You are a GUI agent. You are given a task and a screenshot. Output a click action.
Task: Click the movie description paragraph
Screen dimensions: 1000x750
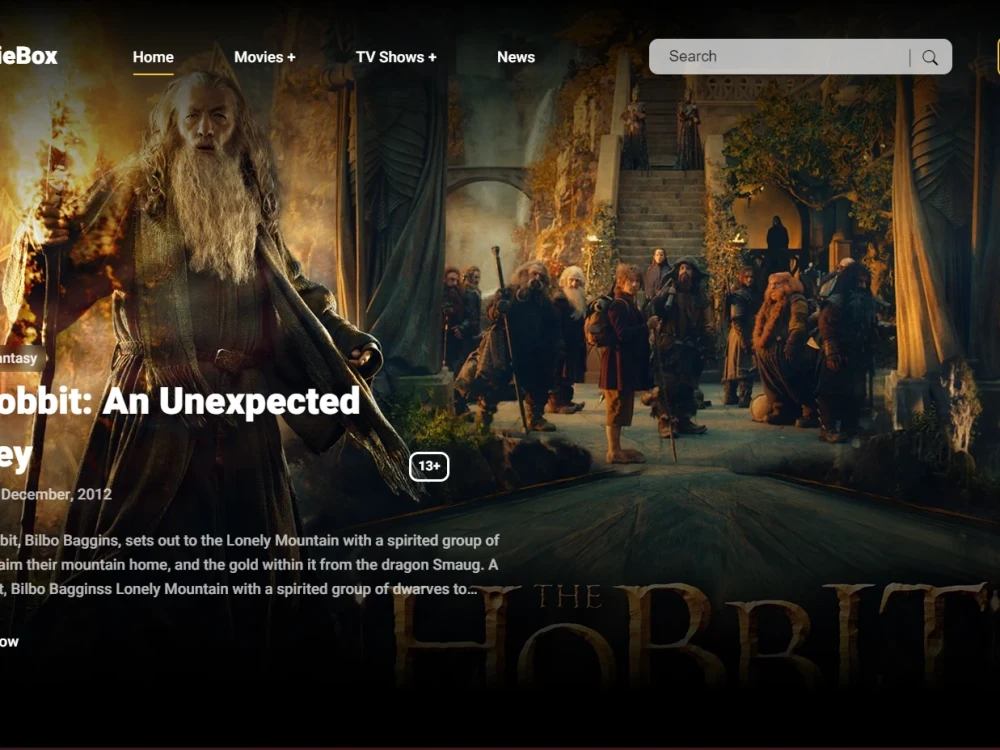pyautogui.click(x=249, y=564)
